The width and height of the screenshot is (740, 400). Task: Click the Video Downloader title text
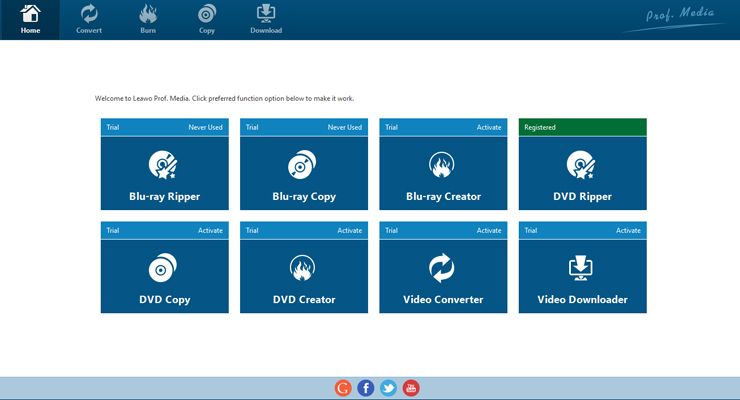pos(582,300)
